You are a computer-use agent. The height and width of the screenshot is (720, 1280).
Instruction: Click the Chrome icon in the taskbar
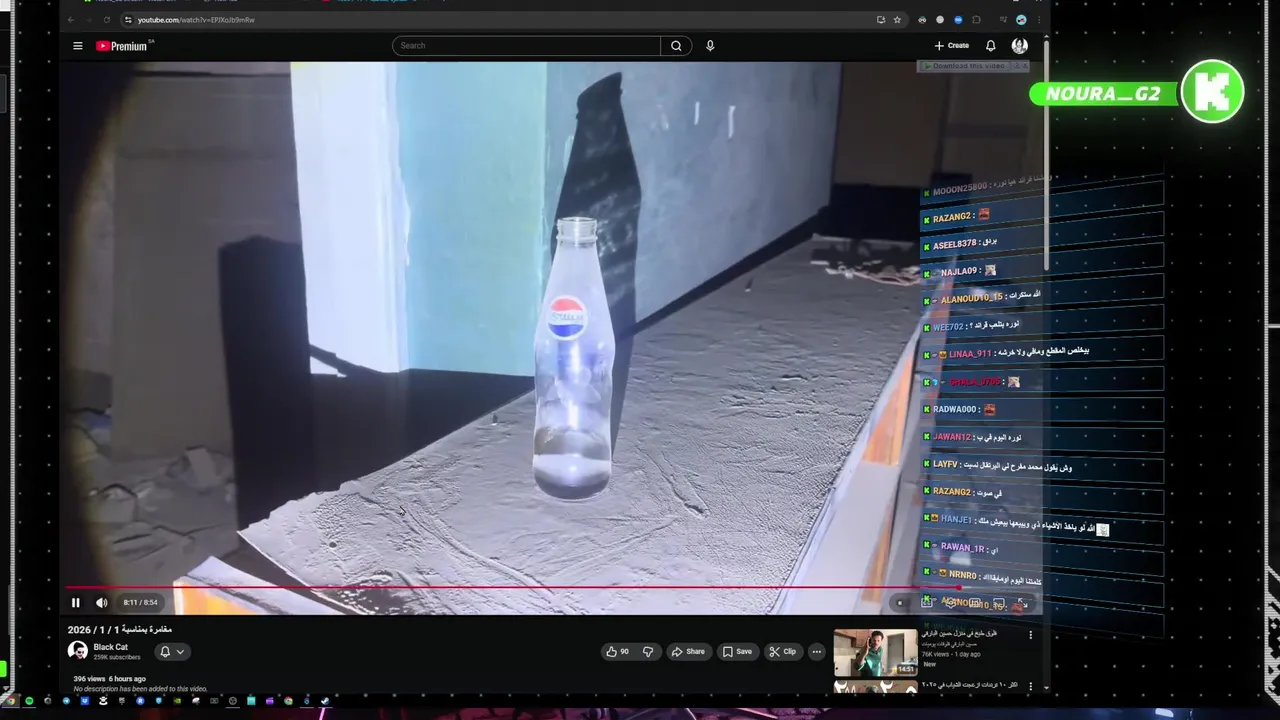(10, 701)
